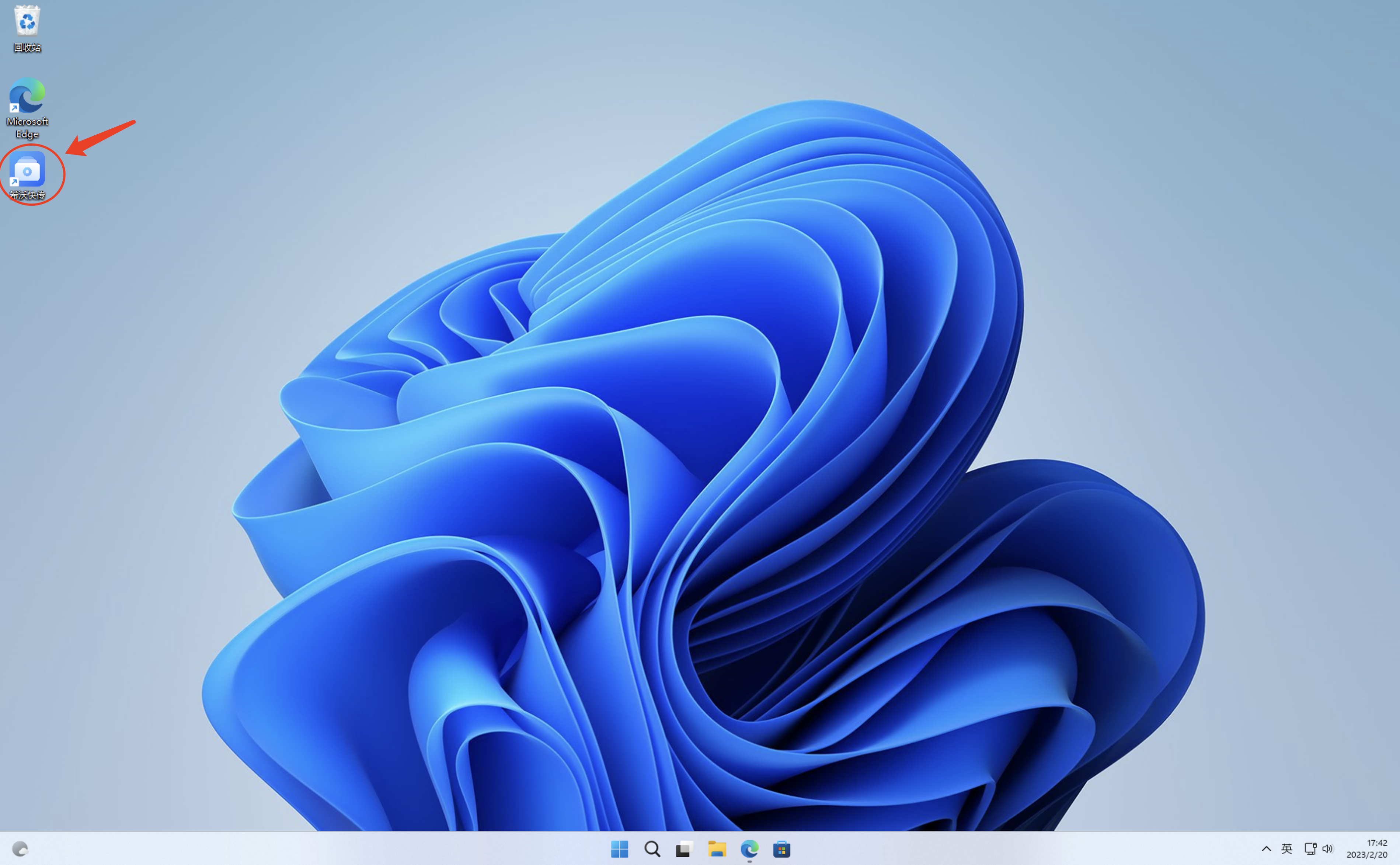Open the volume speaker tray icon
The image size is (1400, 865).
click(1327, 849)
